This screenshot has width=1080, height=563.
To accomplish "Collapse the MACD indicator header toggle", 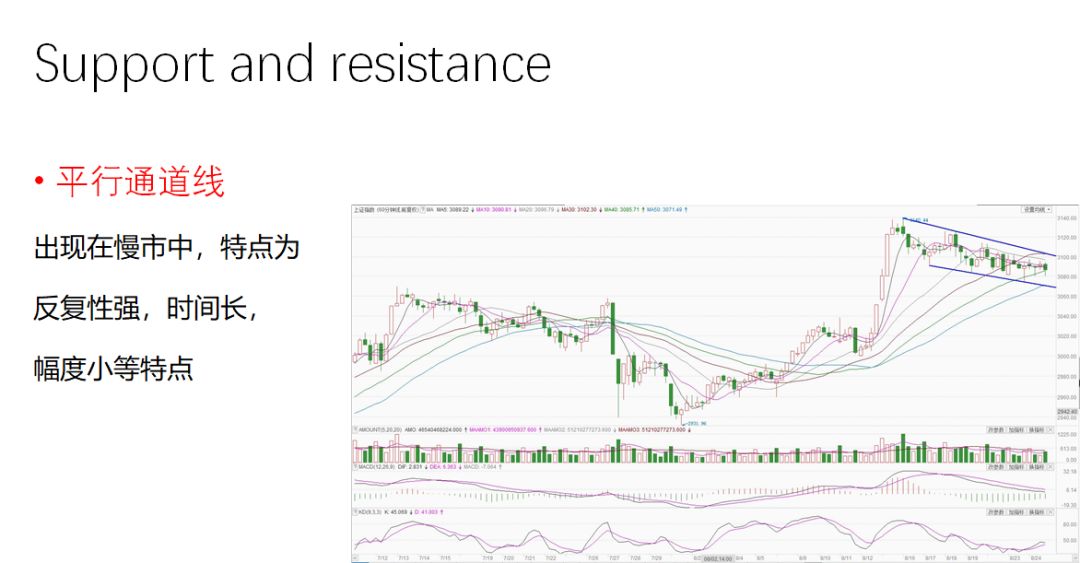I will point(355,467).
